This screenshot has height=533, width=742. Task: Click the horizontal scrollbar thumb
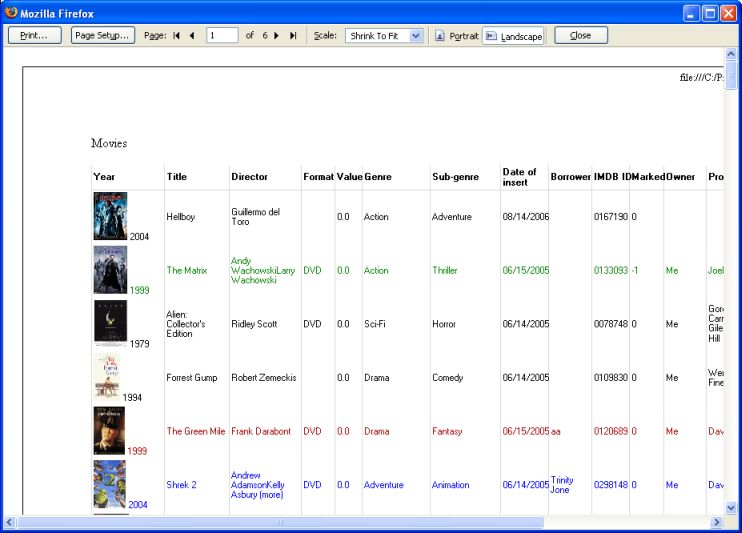click(280, 522)
